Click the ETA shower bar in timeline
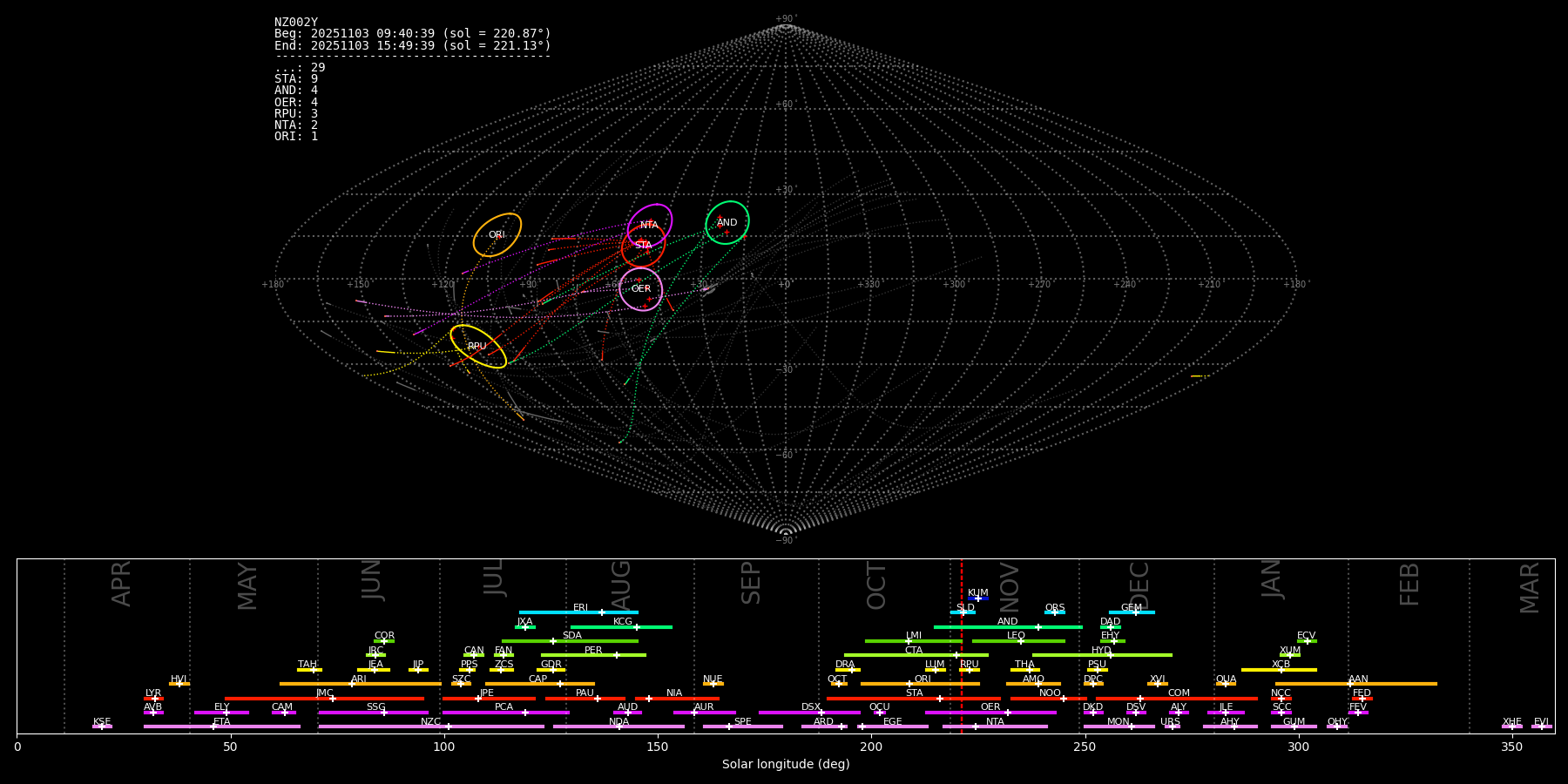 [222, 727]
